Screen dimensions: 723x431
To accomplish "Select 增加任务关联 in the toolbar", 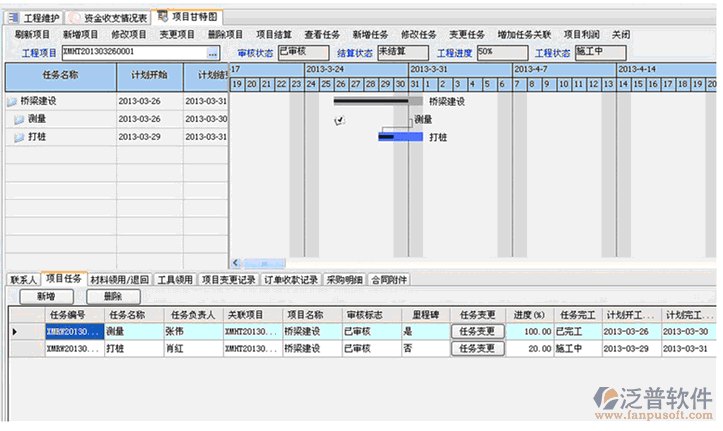I will coord(523,34).
